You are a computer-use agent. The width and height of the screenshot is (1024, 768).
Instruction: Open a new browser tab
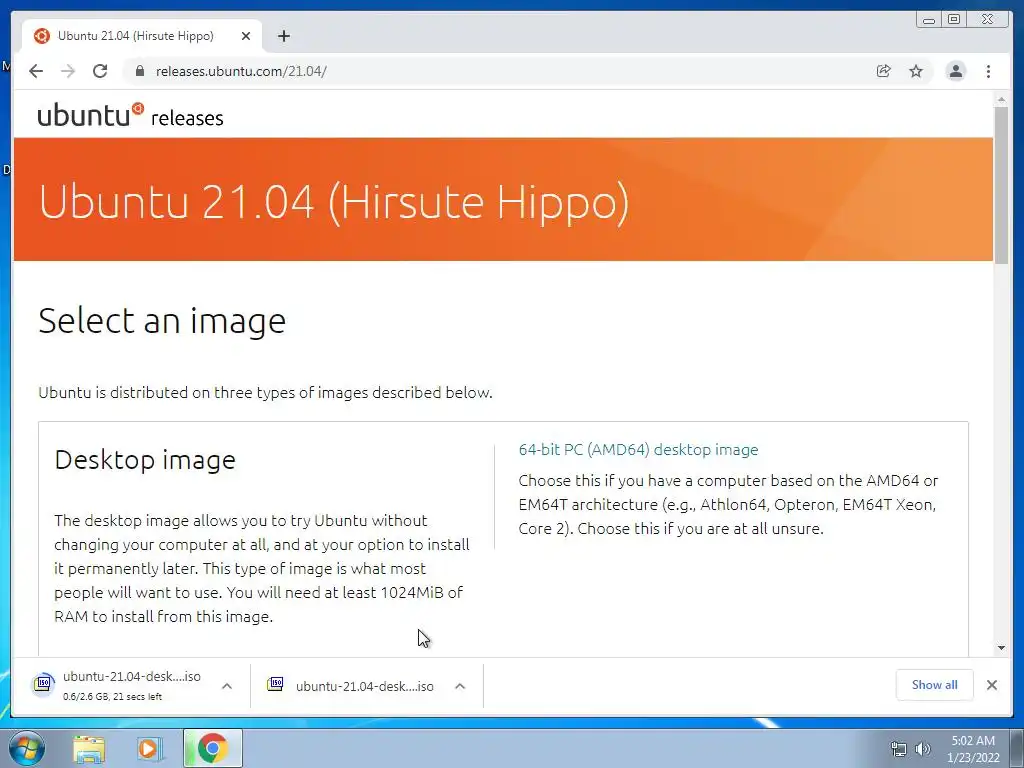(x=283, y=36)
